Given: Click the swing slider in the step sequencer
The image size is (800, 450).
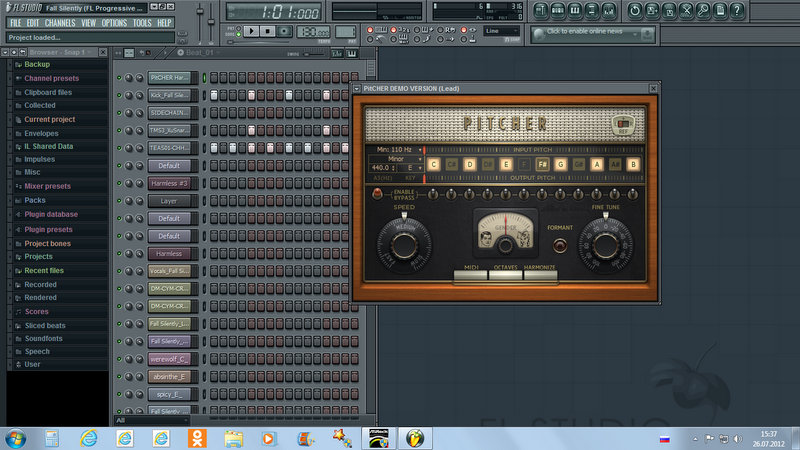Looking at the screenshot, I should [312, 54].
